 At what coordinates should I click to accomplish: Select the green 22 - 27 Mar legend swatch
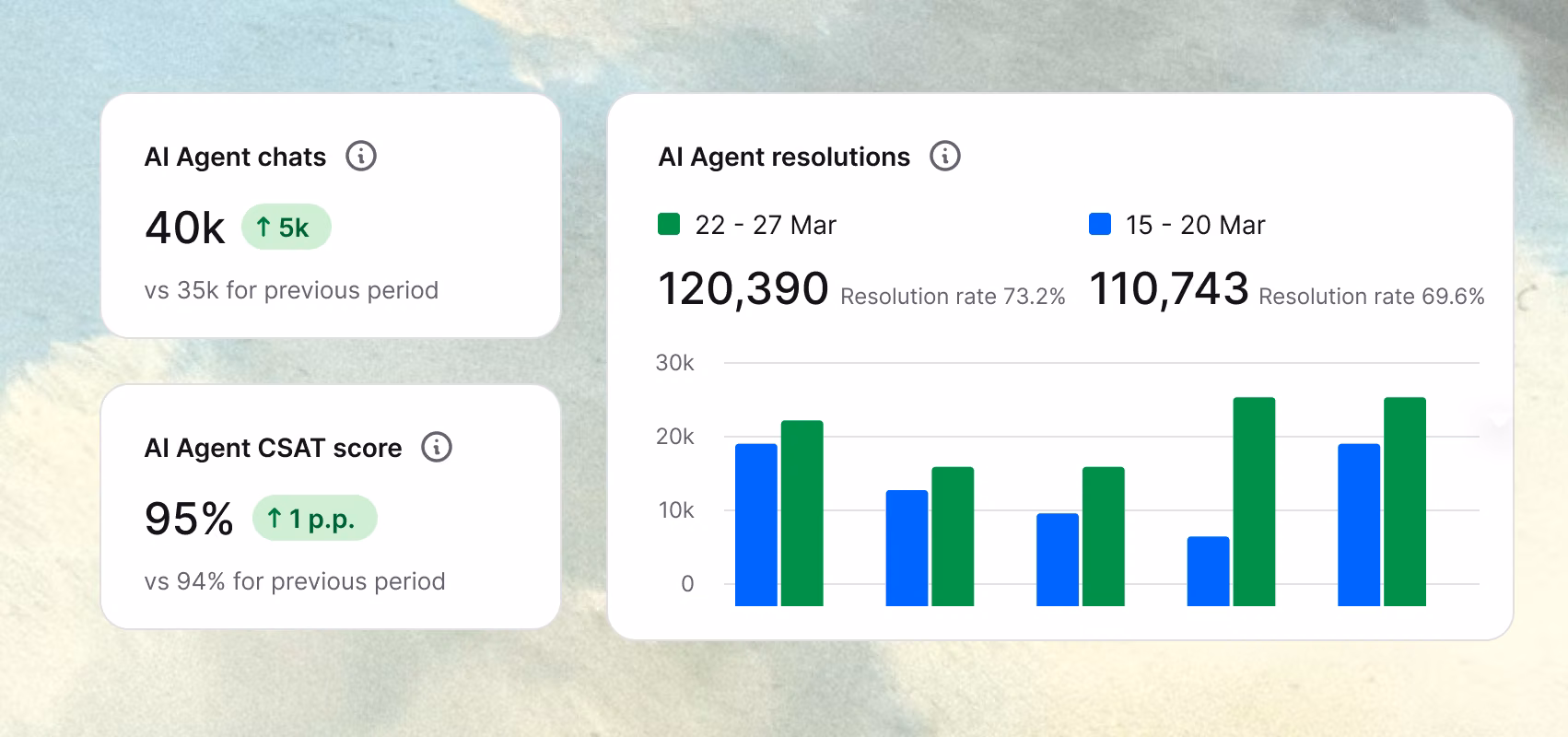[669, 224]
